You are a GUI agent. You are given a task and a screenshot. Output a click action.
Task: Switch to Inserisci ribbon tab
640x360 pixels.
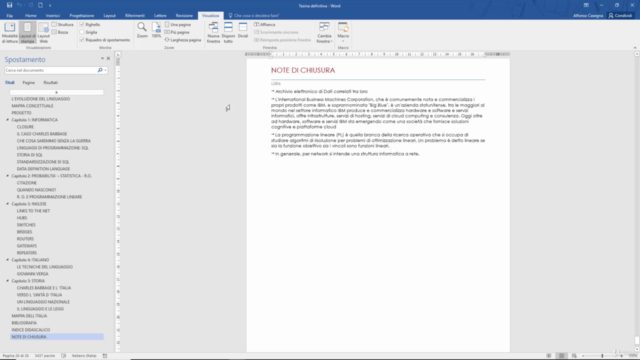(53, 16)
